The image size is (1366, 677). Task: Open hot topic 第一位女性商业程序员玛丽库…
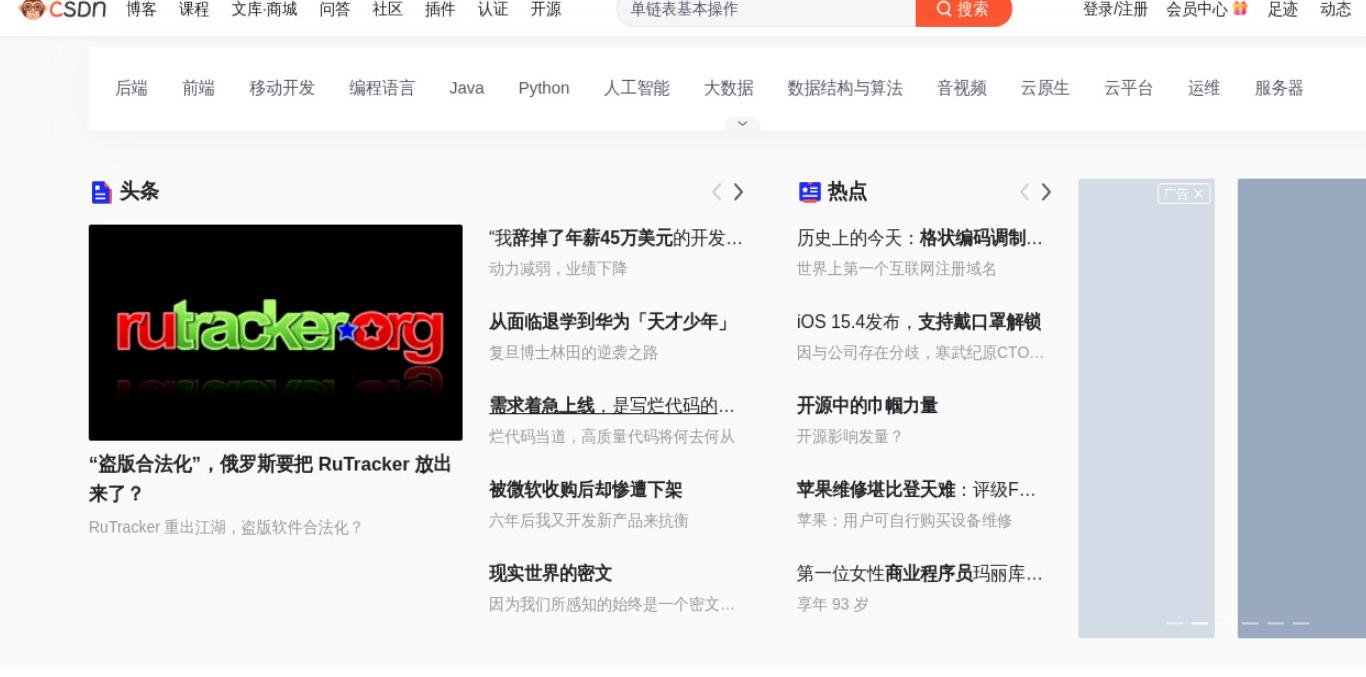(x=920, y=574)
